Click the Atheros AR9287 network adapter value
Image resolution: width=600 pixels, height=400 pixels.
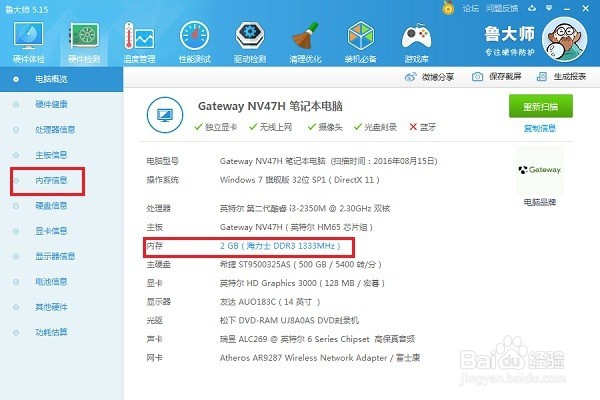pyautogui.click(x=320, y=358)
